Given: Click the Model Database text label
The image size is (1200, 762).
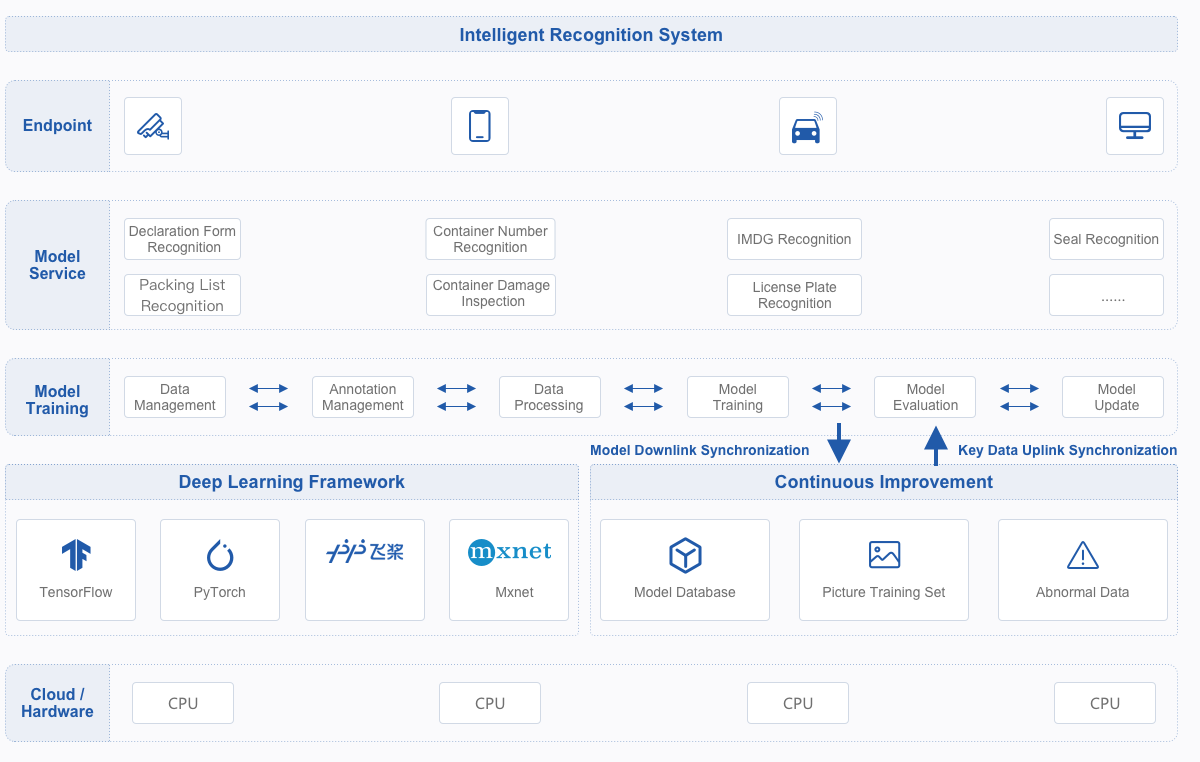Looking at the screenshot, I should (x=685, y=592).
